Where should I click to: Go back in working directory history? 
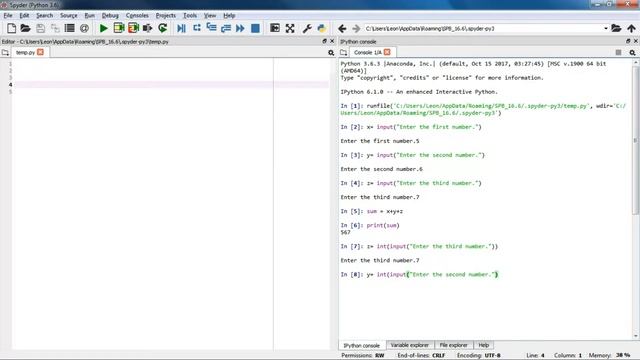[x=342, y=28]
